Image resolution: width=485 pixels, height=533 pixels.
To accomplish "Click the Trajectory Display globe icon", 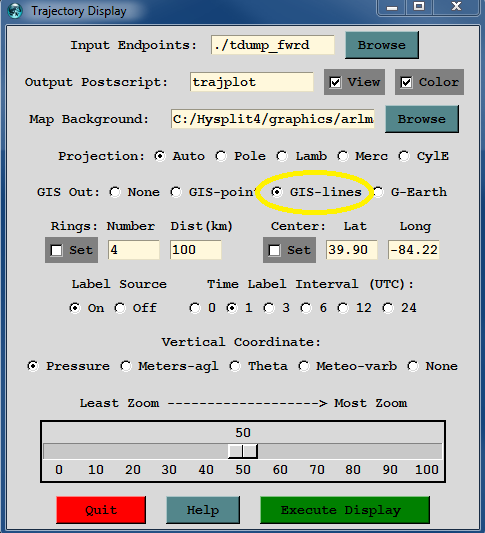I will tap(15, 11).
